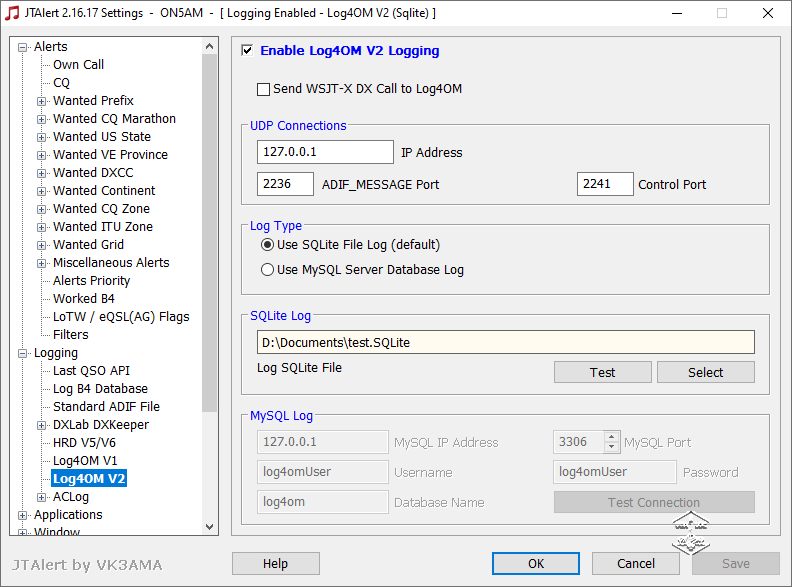This screenshot has height=587, width=792.
Task: Expand Wanted Continent node
Action: tap(41, 191)
